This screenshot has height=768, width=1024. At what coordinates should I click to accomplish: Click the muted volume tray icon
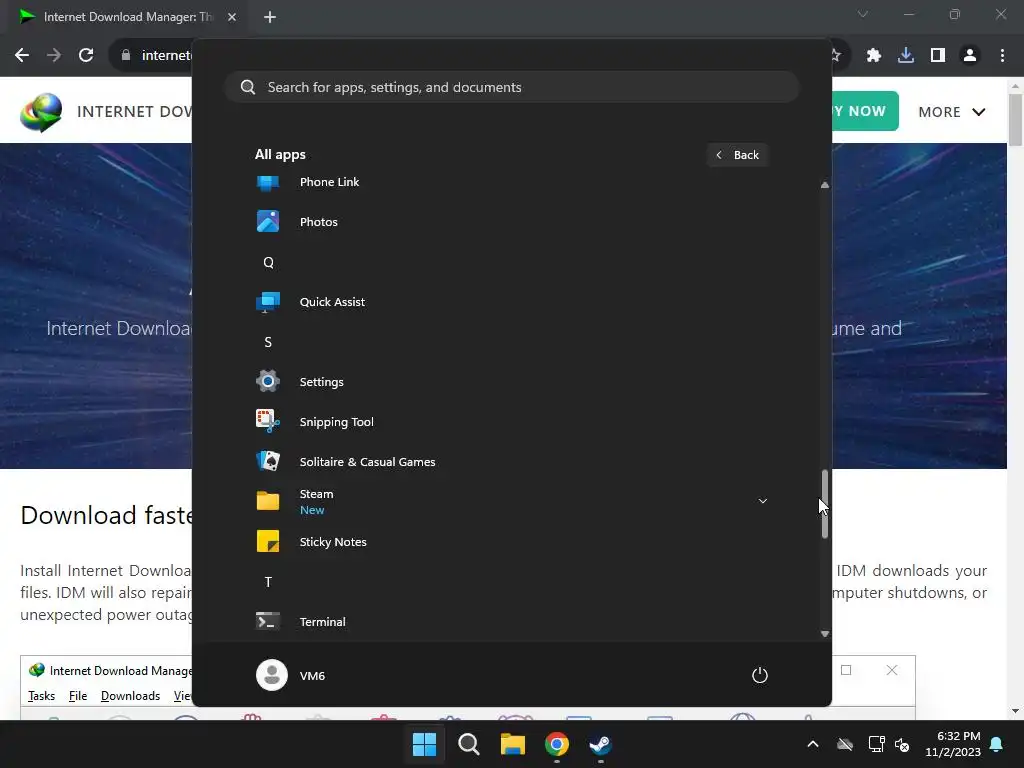tap(903, 744)
